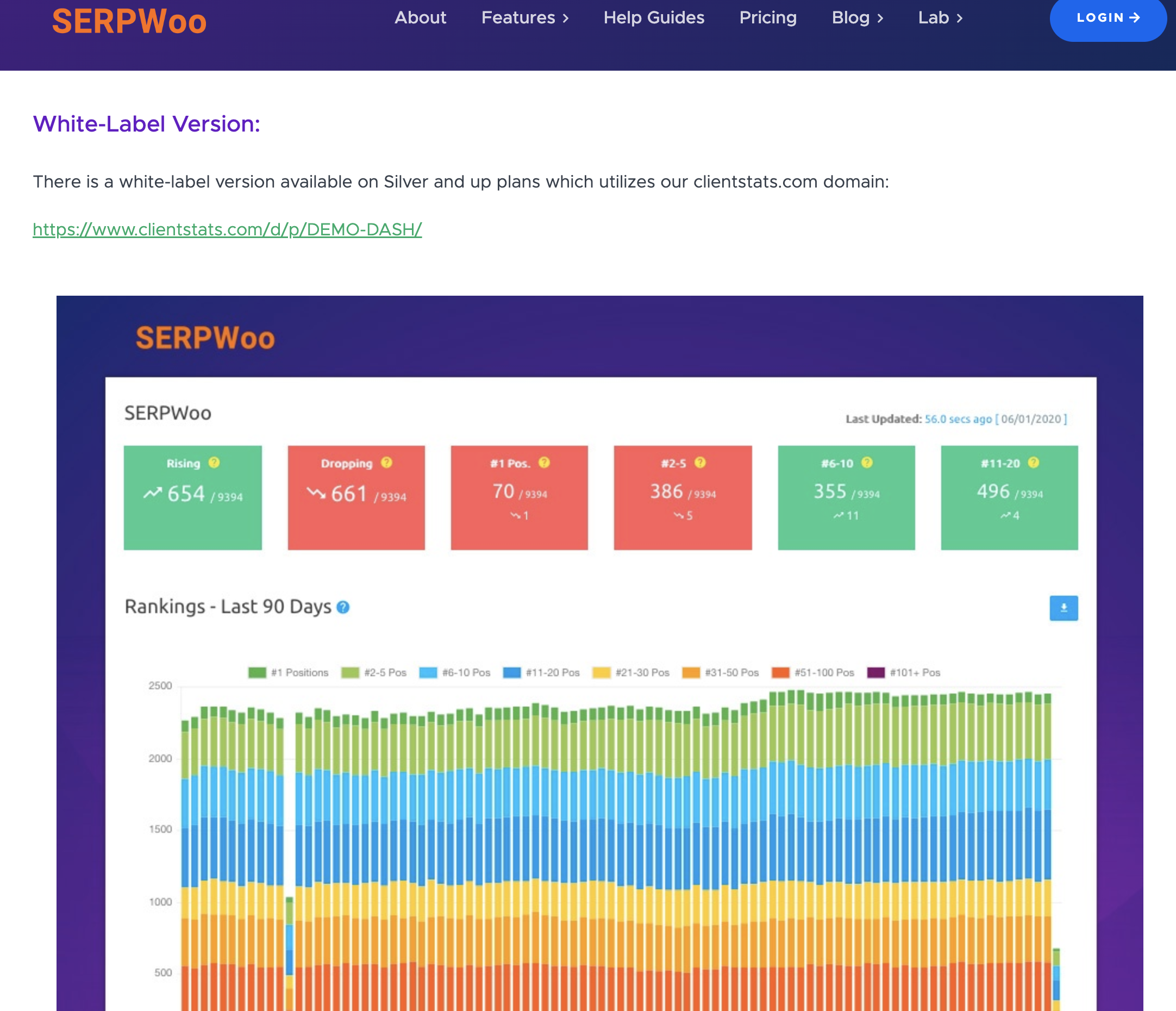Click the help icon on Dropping card

point(386,463)
